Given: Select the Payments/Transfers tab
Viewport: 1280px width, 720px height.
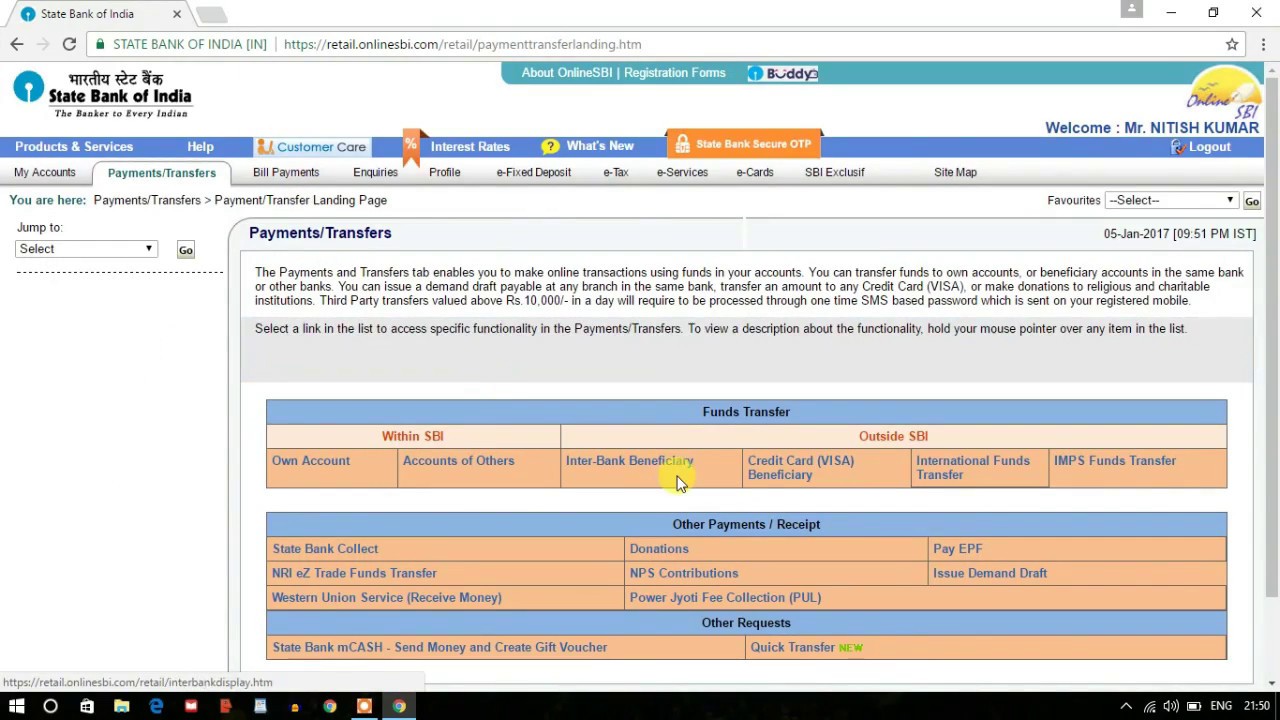Looking at the screenshot, I should (162, 173).
